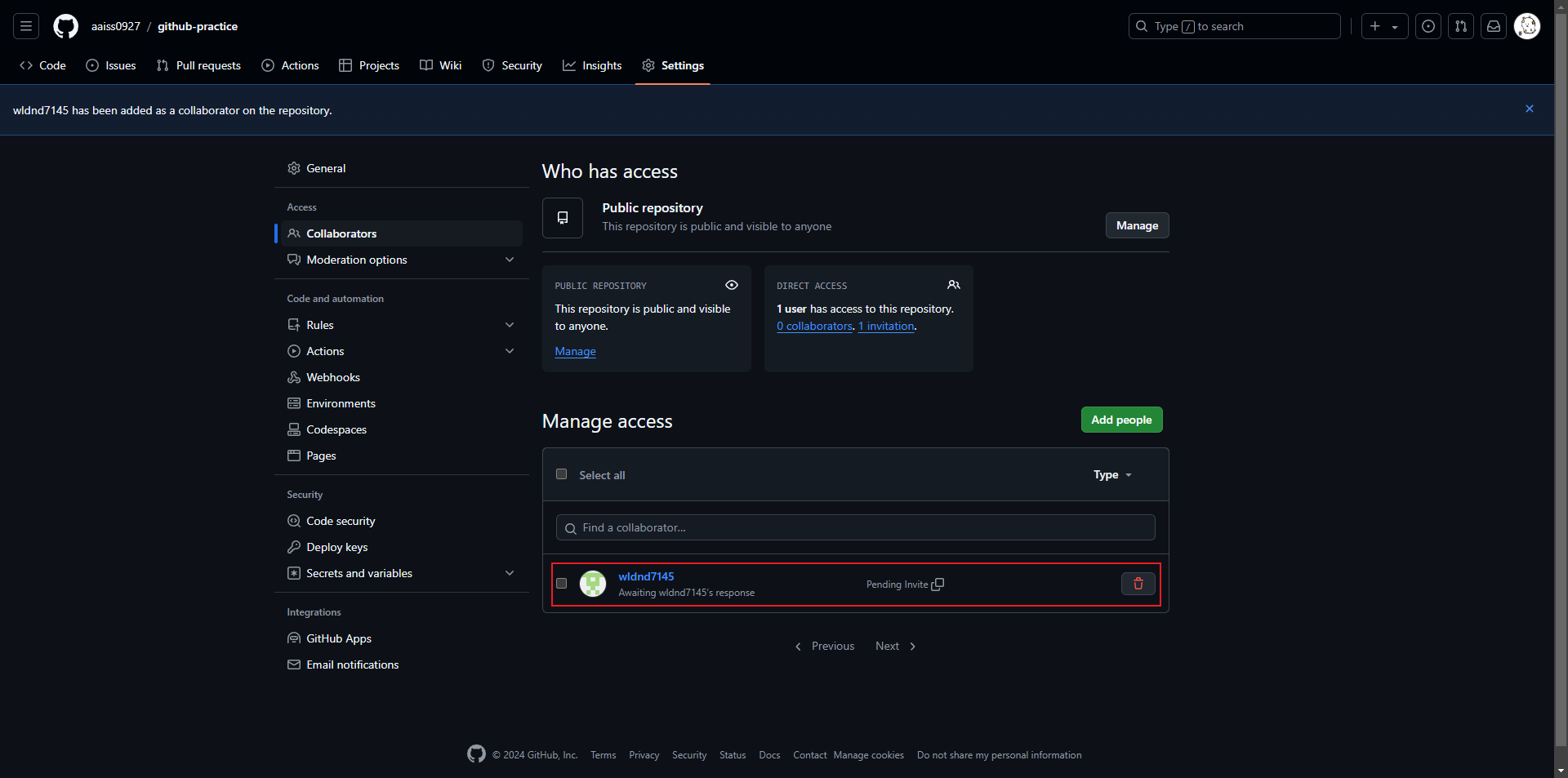Viewport: 1568px width, 778px height.
Task: Click the direct access people icon
Action: pos(953,285)
